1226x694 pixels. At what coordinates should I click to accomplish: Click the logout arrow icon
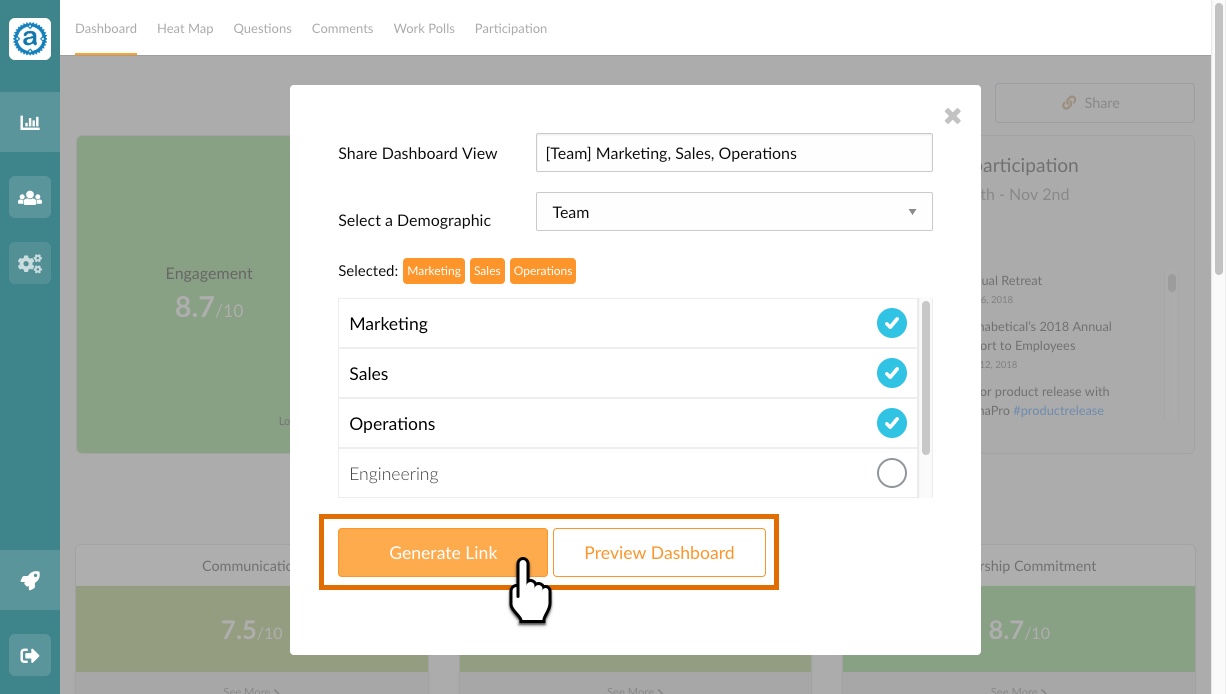coord(30,656)
